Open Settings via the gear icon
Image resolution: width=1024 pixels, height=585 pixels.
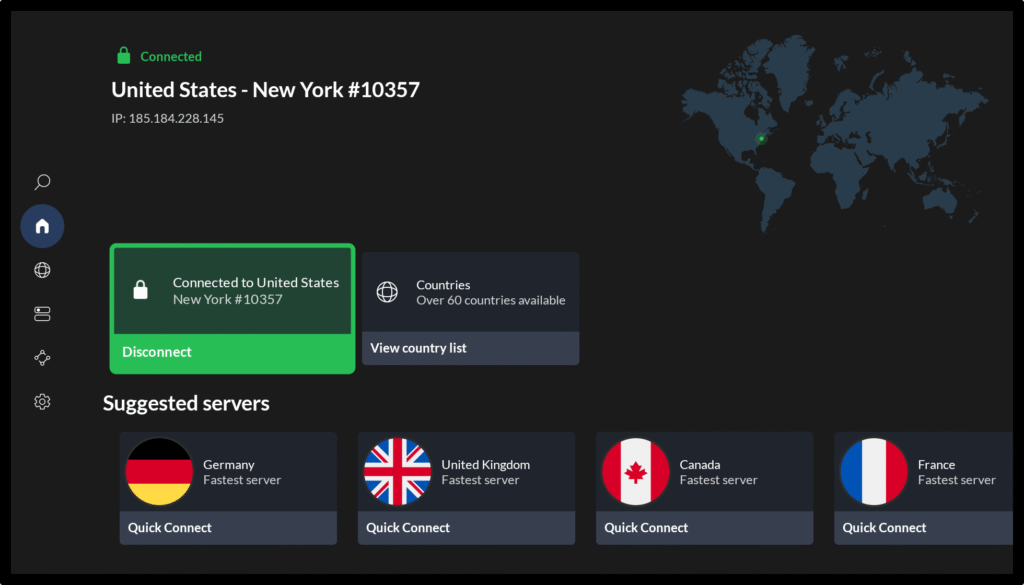pos(42,401)
